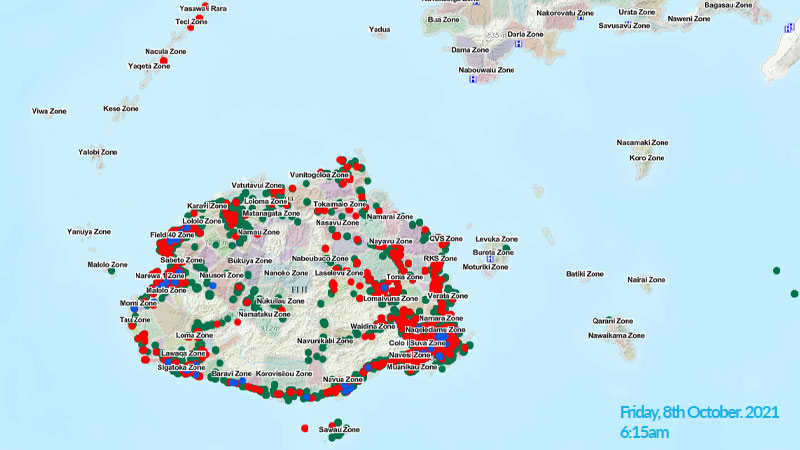Click the green dot next to Levuka Zone
This screenshot has height=450, width=800.
coord(506,249)
